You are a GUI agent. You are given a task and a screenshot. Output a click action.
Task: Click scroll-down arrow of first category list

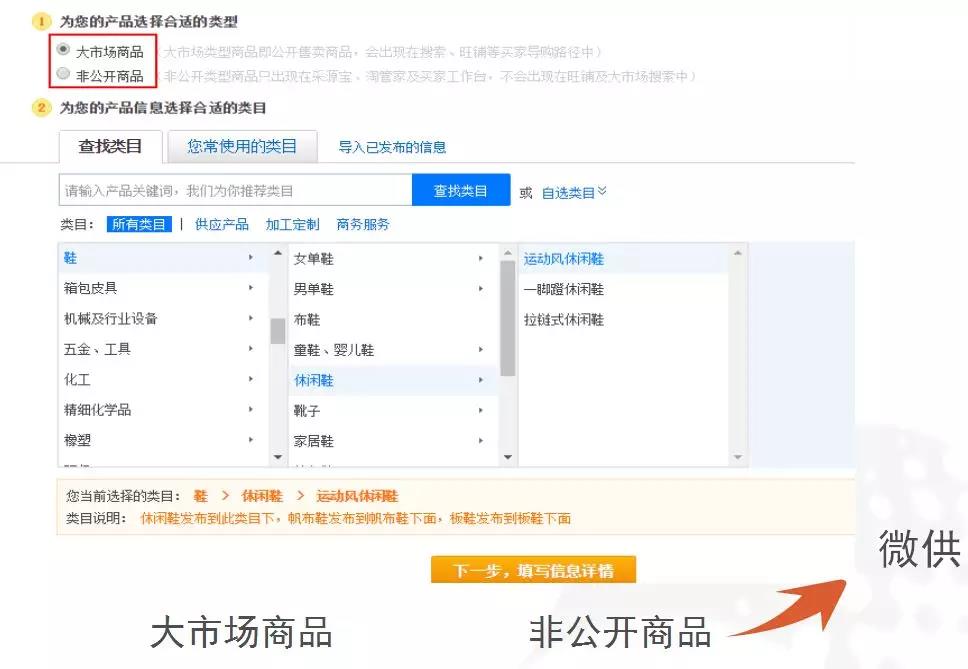[278, 457]
